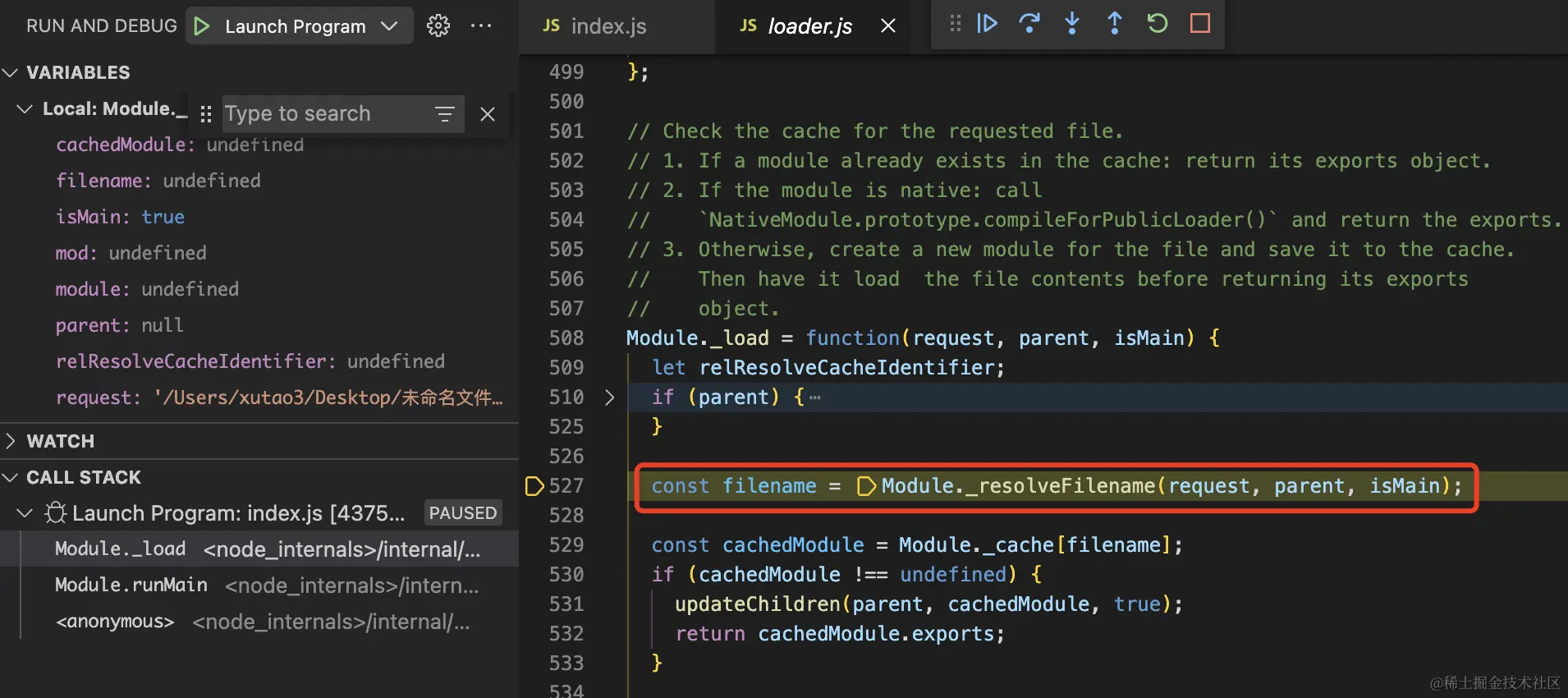
Task: Click 'cachedModule.exports' on line 532
Action: pos(876,634)
